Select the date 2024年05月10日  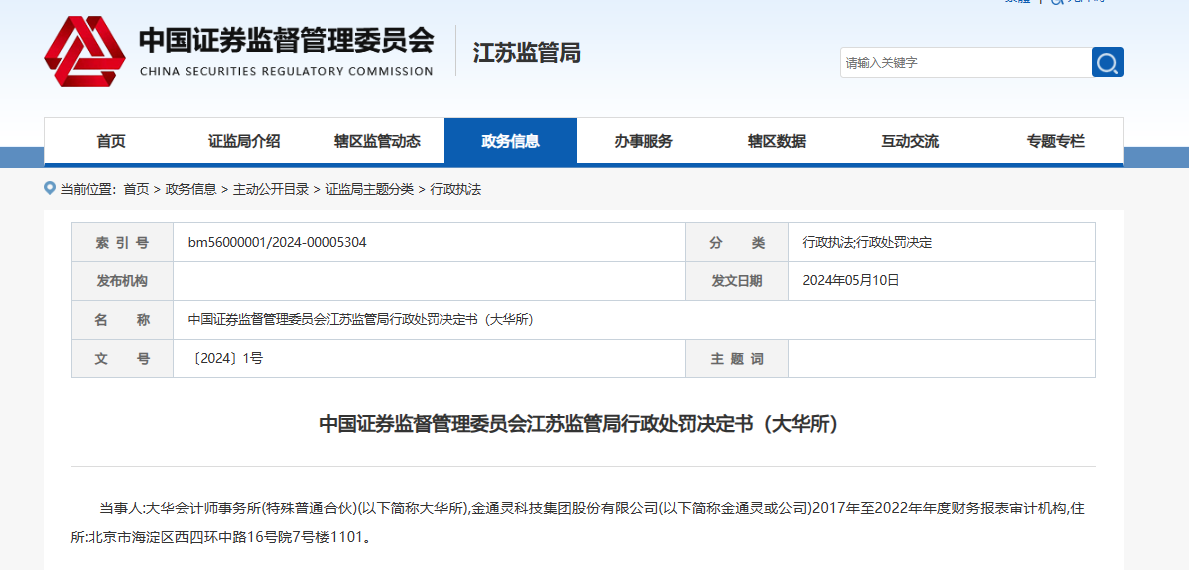tap(851, 280)
